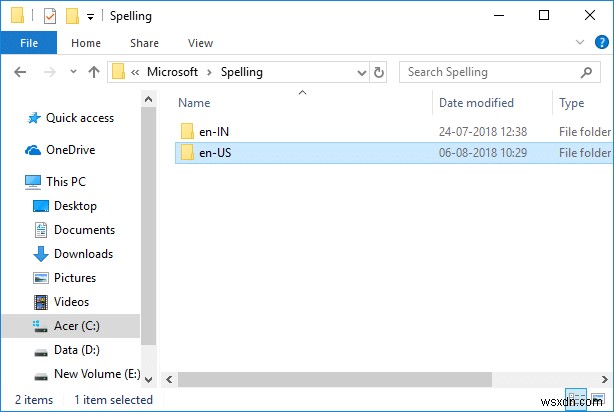Click Microsoft in the address breadcrumb
Image resolution: width=614 pixels, height=412 pixels.
(x=172, y=72)
